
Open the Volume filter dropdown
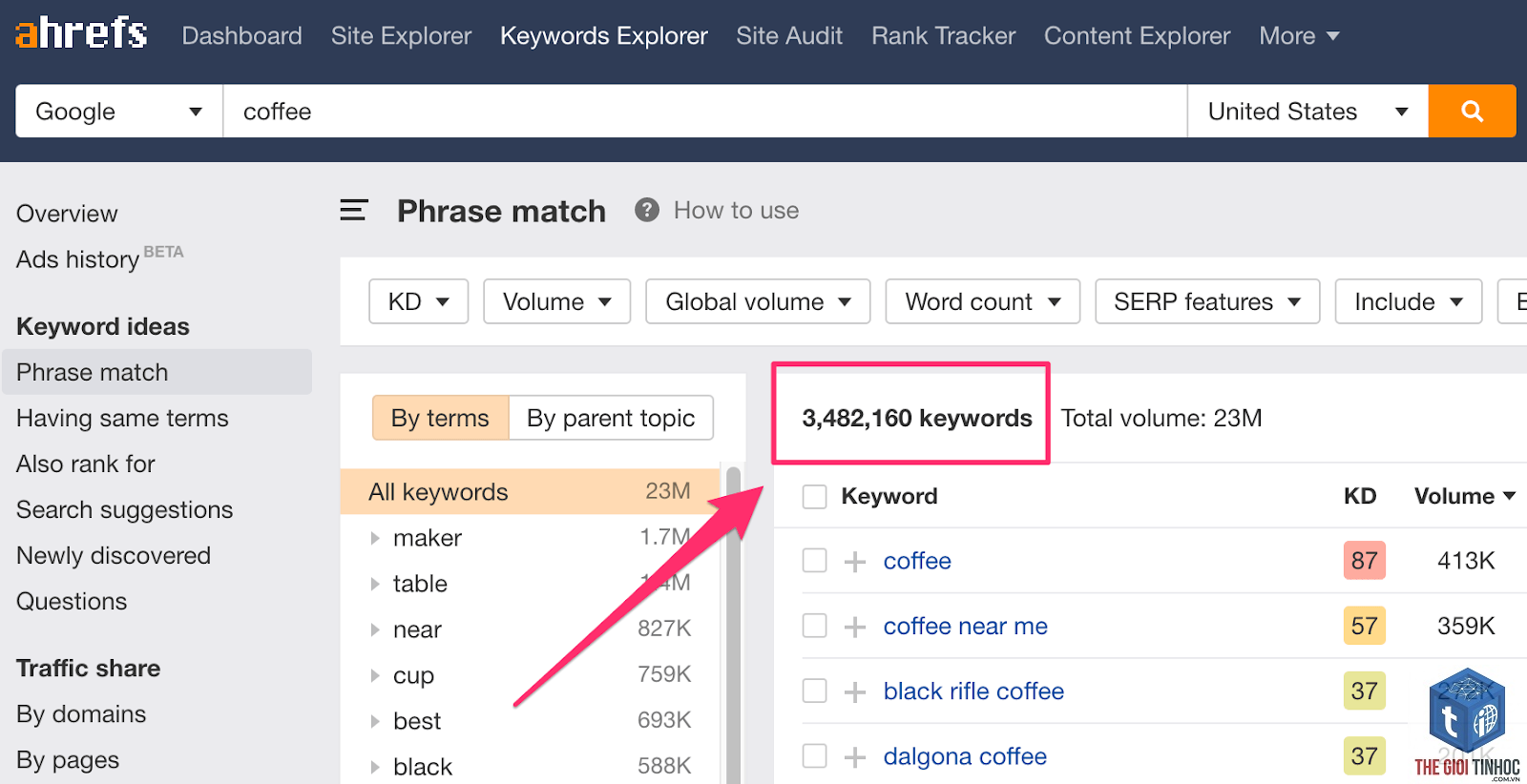tap(556, 301)
